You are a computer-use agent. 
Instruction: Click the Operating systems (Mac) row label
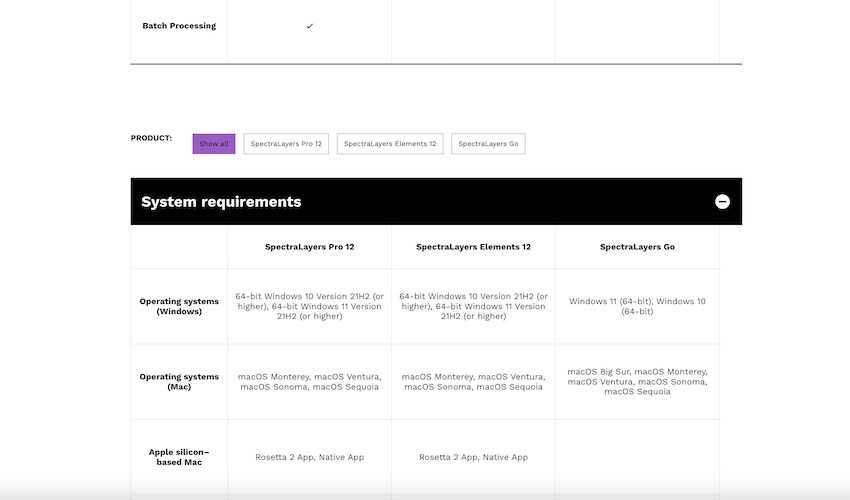(x=179, y=382)
